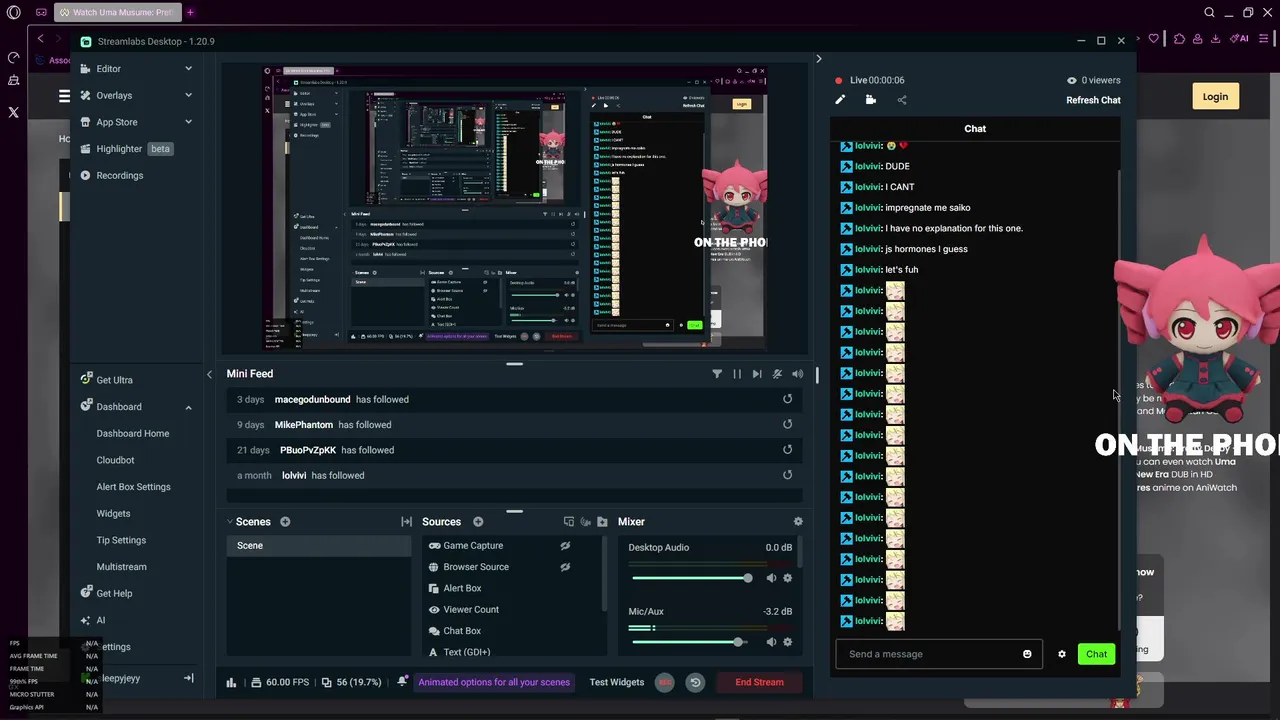The image size is (1280, 720).
Task: Toggle Game Capture source visibility
Action: [565, 546]
